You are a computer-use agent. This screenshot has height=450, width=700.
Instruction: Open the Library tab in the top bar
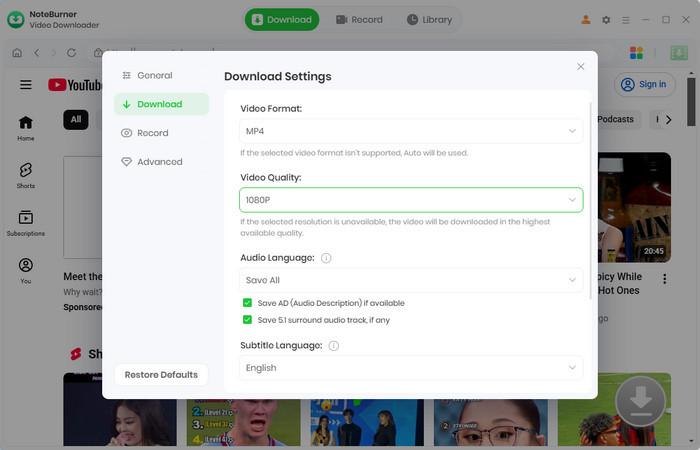(429, 20)
